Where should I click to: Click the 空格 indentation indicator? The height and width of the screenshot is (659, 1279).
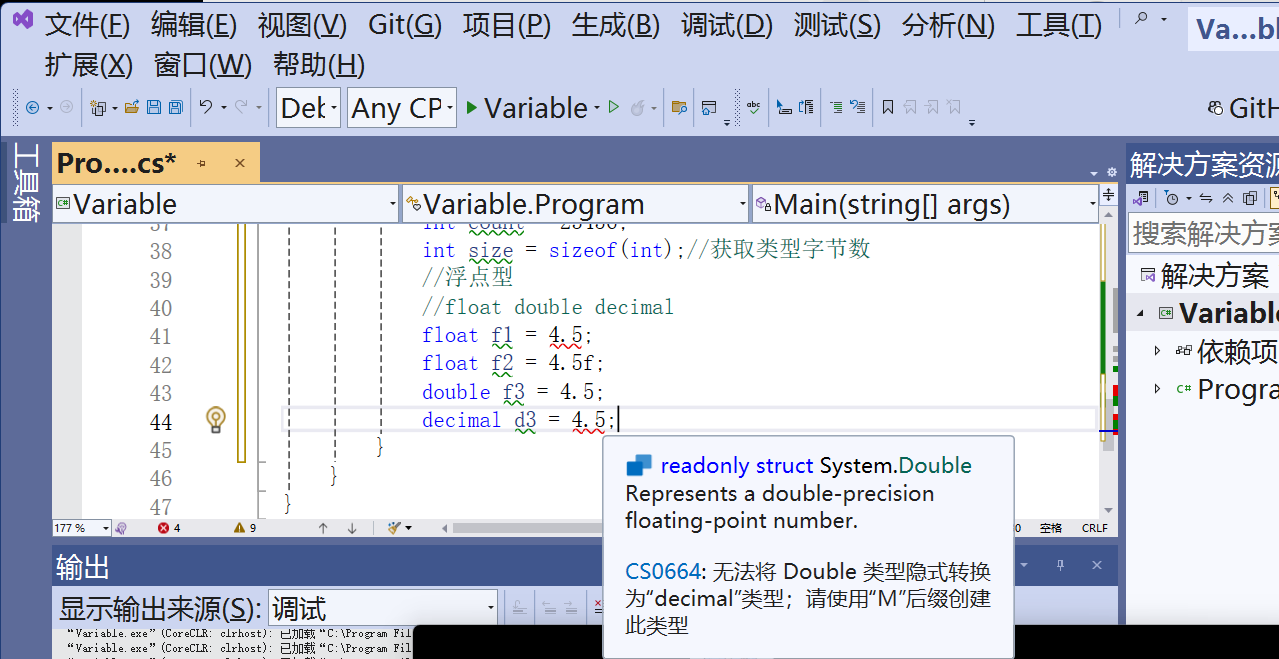tap(1051, 528)
